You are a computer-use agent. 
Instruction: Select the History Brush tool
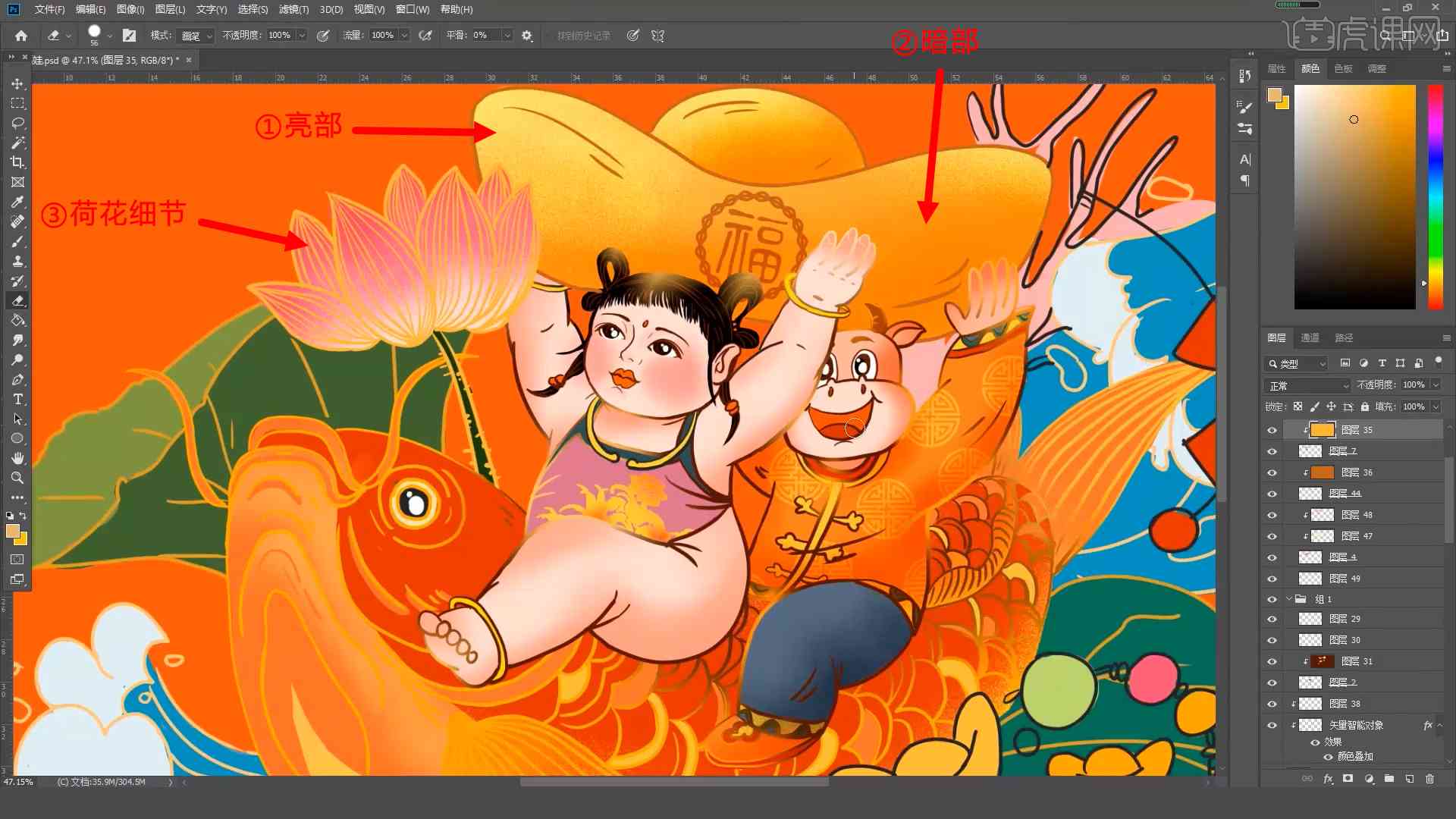click(17, 281)
